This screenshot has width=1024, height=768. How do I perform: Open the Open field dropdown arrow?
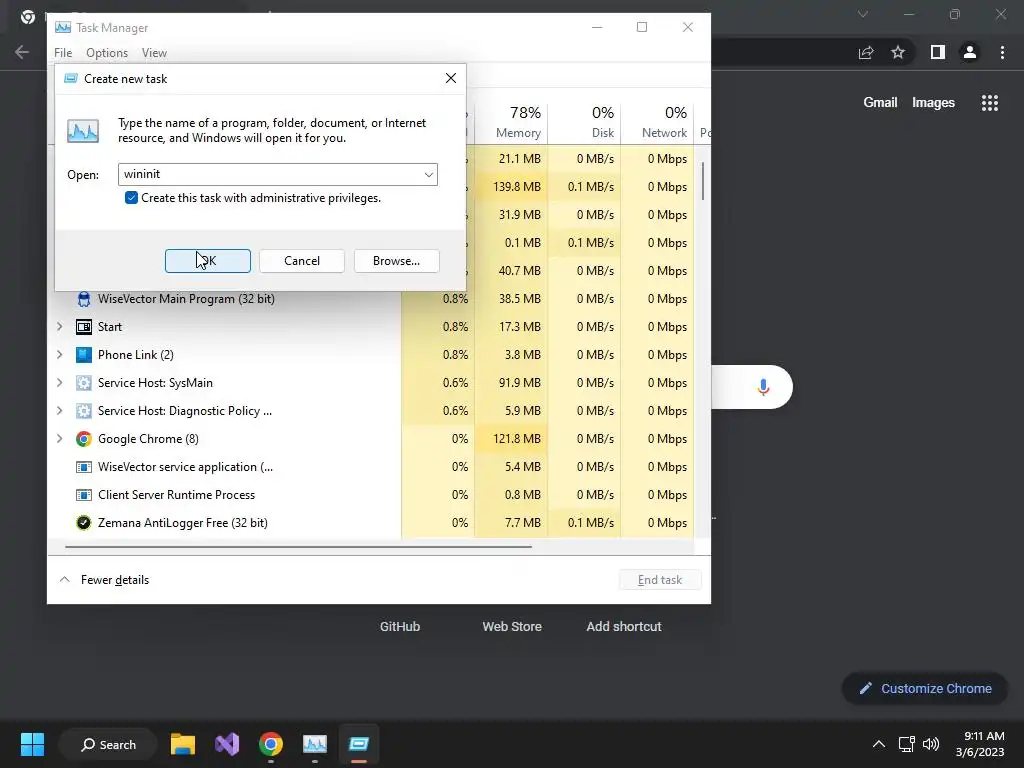(428, 174)
